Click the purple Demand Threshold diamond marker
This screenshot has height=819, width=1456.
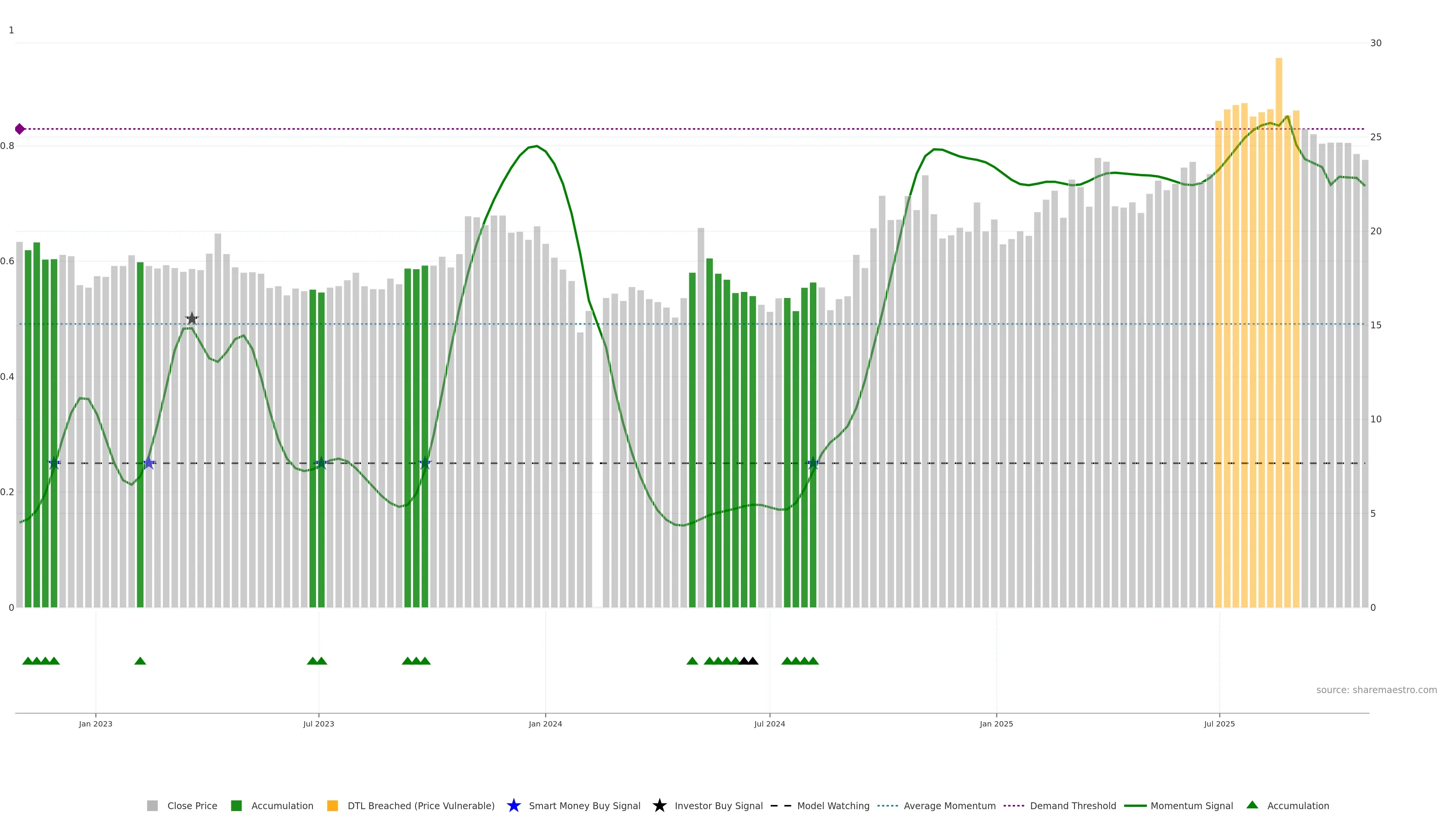point(20,129)
